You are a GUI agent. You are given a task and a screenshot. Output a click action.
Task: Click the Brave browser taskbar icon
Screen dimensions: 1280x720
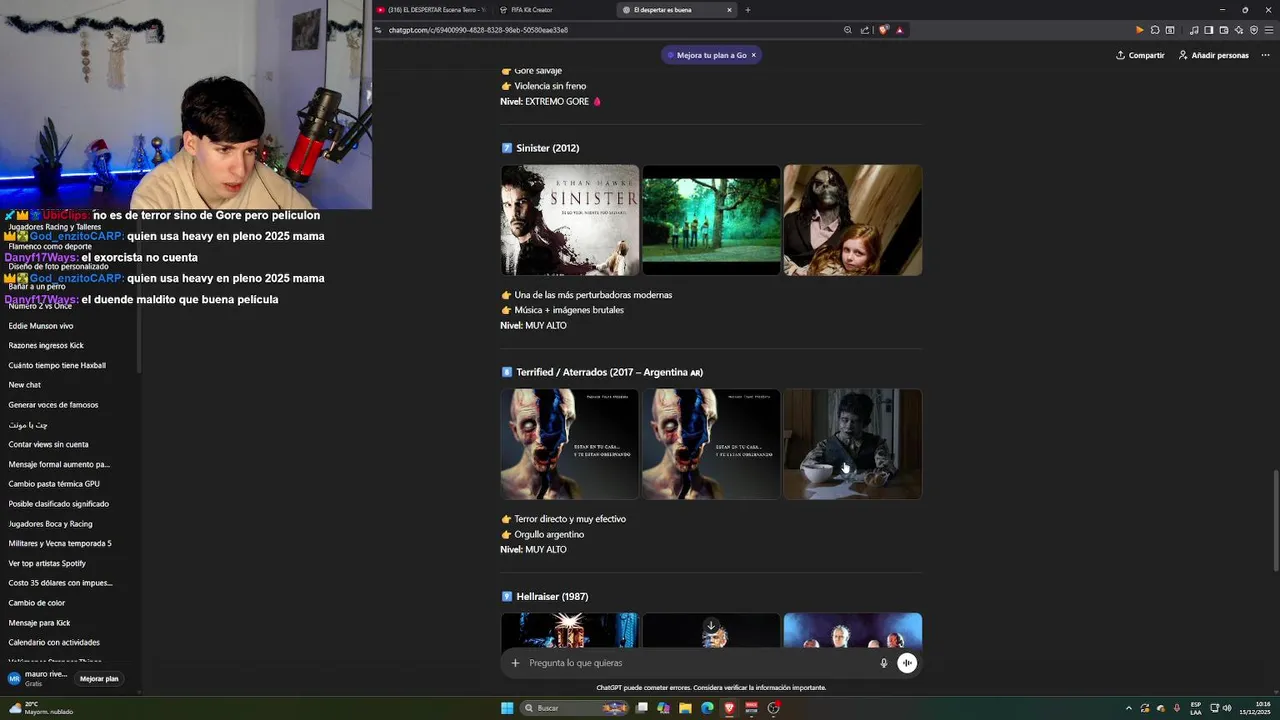[x=729, y=708]
